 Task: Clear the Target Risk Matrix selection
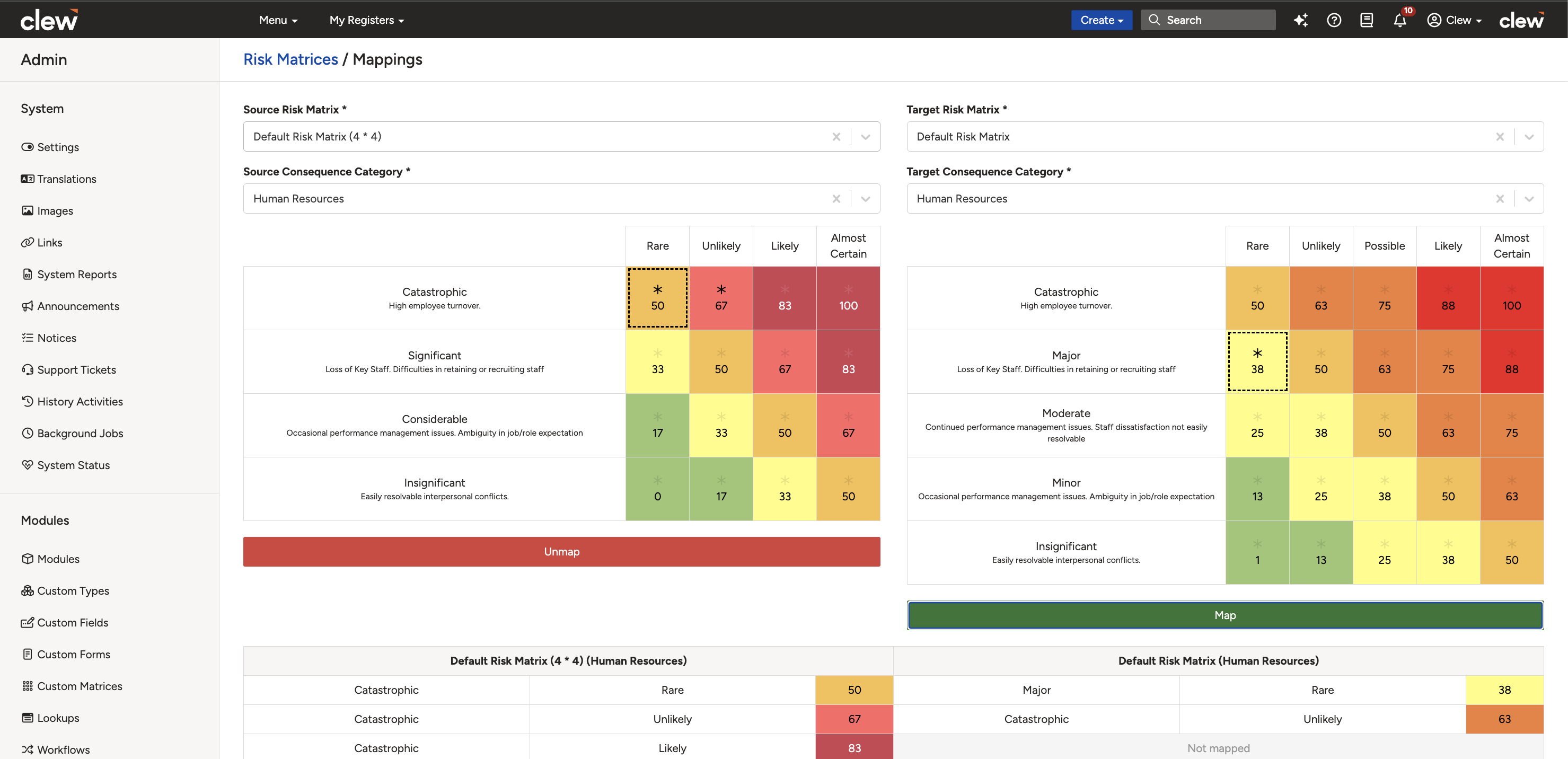[x=1500, y=137]
